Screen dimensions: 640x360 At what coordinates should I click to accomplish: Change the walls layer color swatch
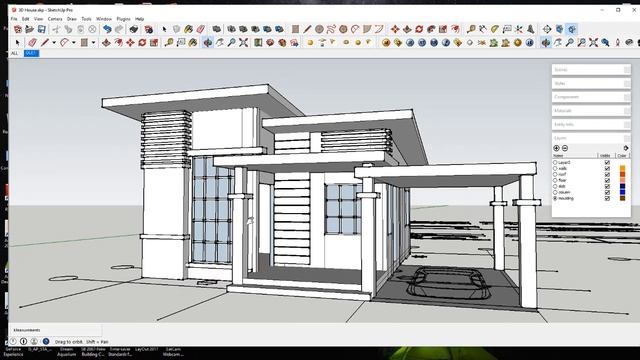(x=622, y=168)
